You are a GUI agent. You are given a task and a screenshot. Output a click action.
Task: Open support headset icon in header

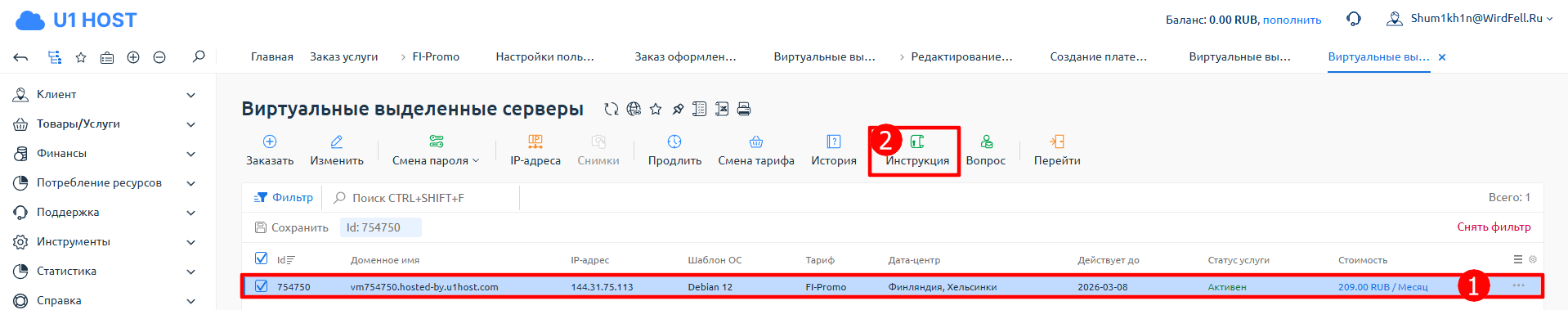point(1354,19)
